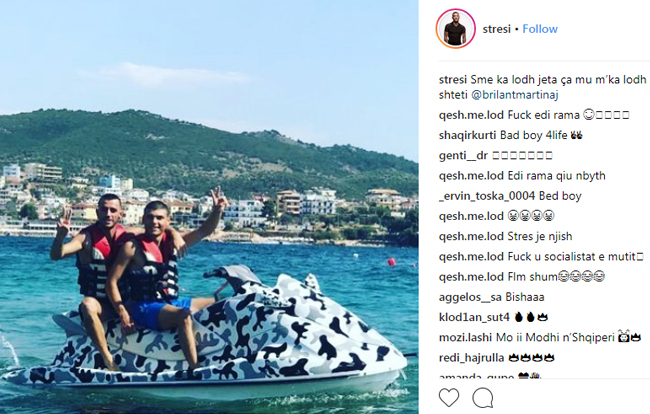Follow the stresi account
Viewport: 650px width, 414px height.
pyautogui.click(x=540, y=29)
